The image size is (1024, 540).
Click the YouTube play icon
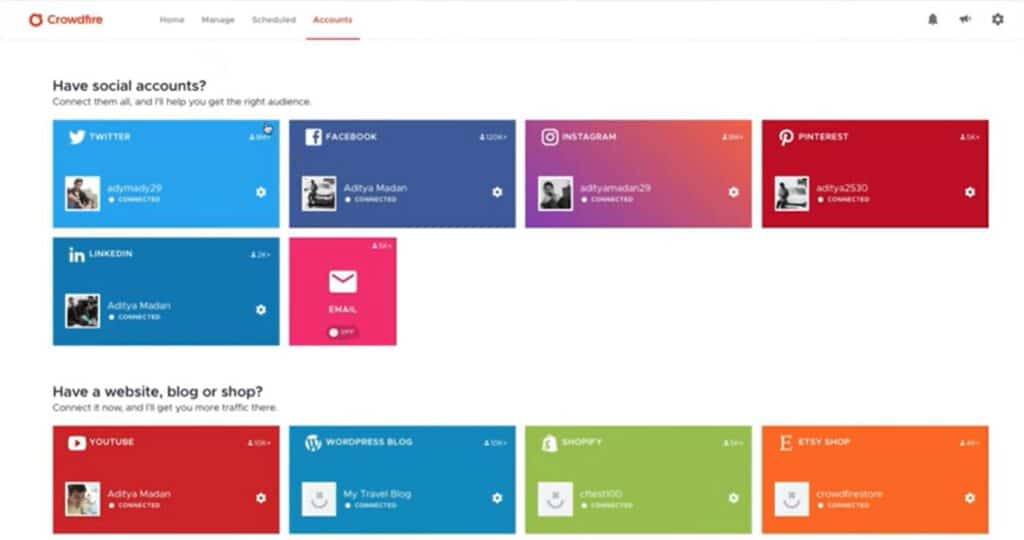[x=76, y=443]
